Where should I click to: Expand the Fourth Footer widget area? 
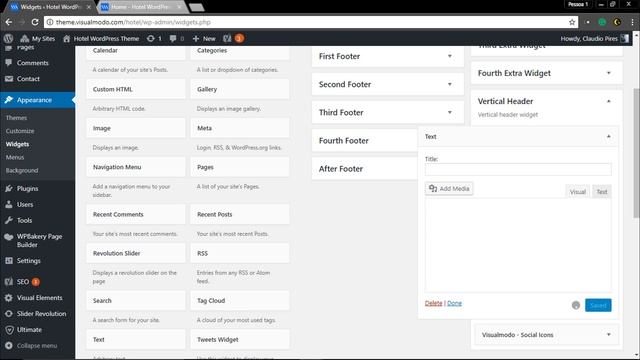pyautogui.click(x=364, y=140)
